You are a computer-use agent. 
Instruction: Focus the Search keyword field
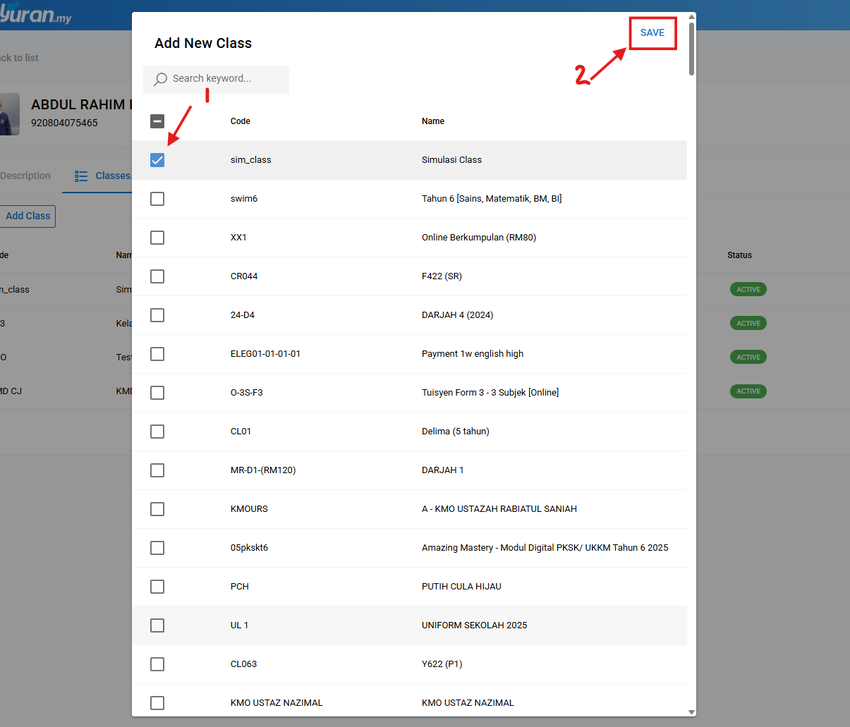(216, 79)
